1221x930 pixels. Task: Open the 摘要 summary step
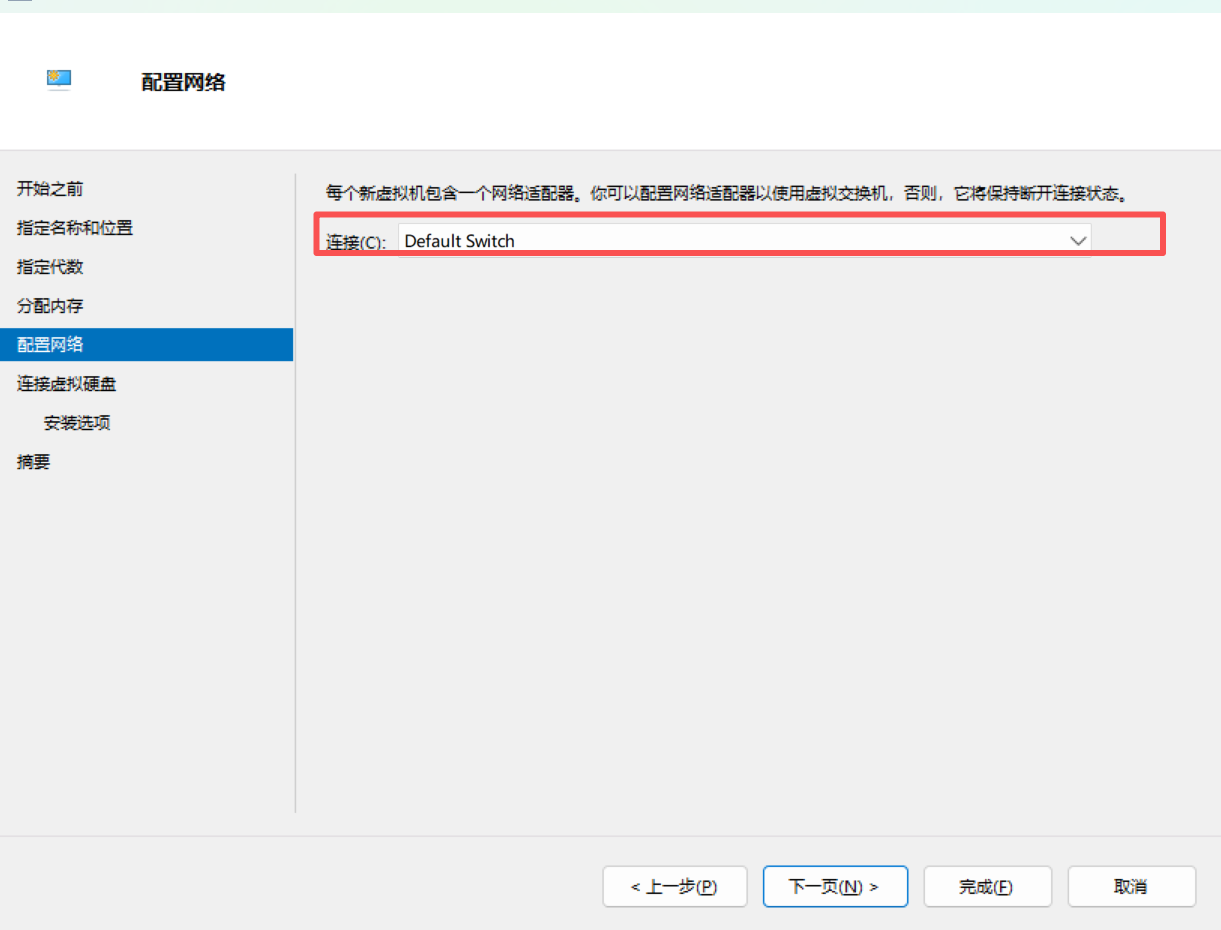coord(34,462)
